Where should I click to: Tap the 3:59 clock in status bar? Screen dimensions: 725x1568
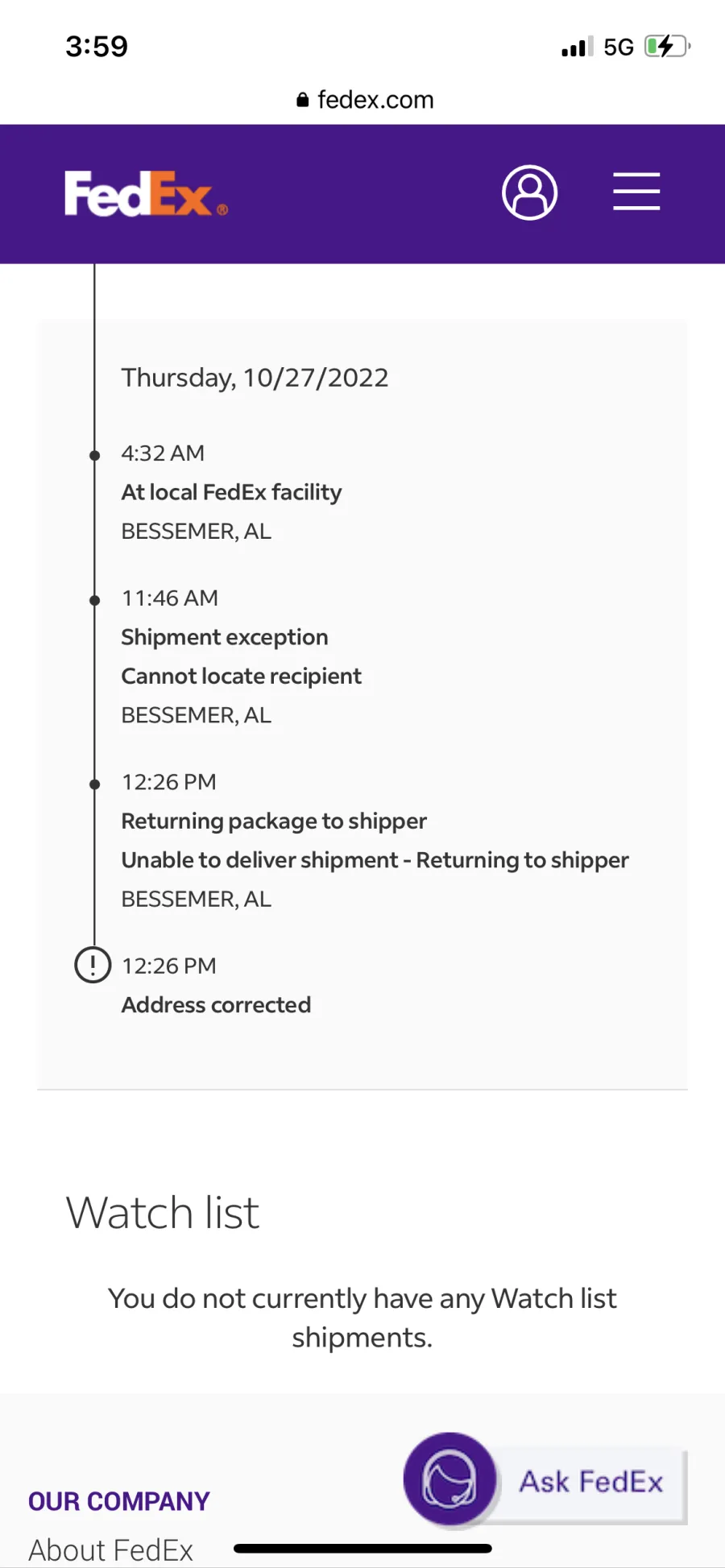(97, 47)
